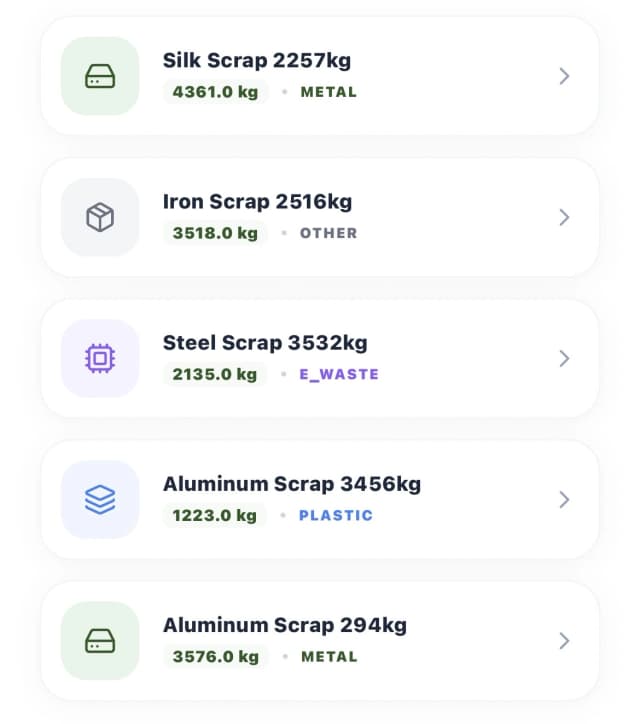Select the Aluminum Scrap 3456kg title
640x724 pixels.
coord(291,484)
